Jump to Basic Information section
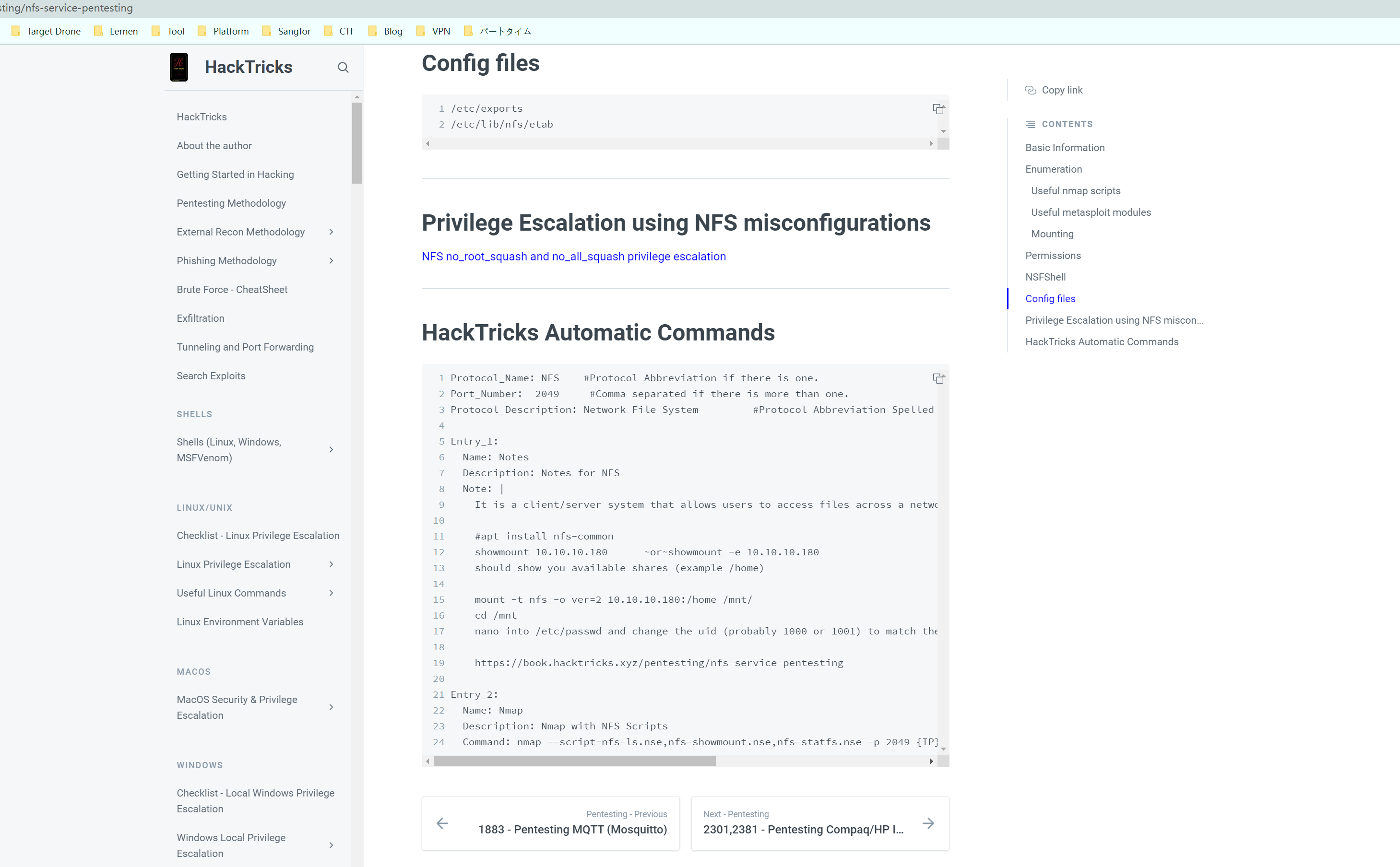The width and height of the screenshot is (1400, 867). (1065, 147)
